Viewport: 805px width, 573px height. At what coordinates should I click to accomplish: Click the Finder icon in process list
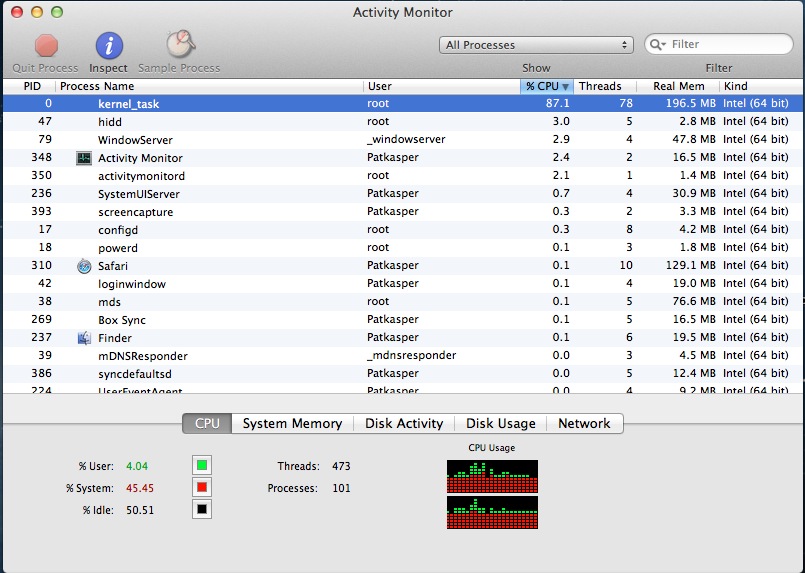tap(84, 338)
